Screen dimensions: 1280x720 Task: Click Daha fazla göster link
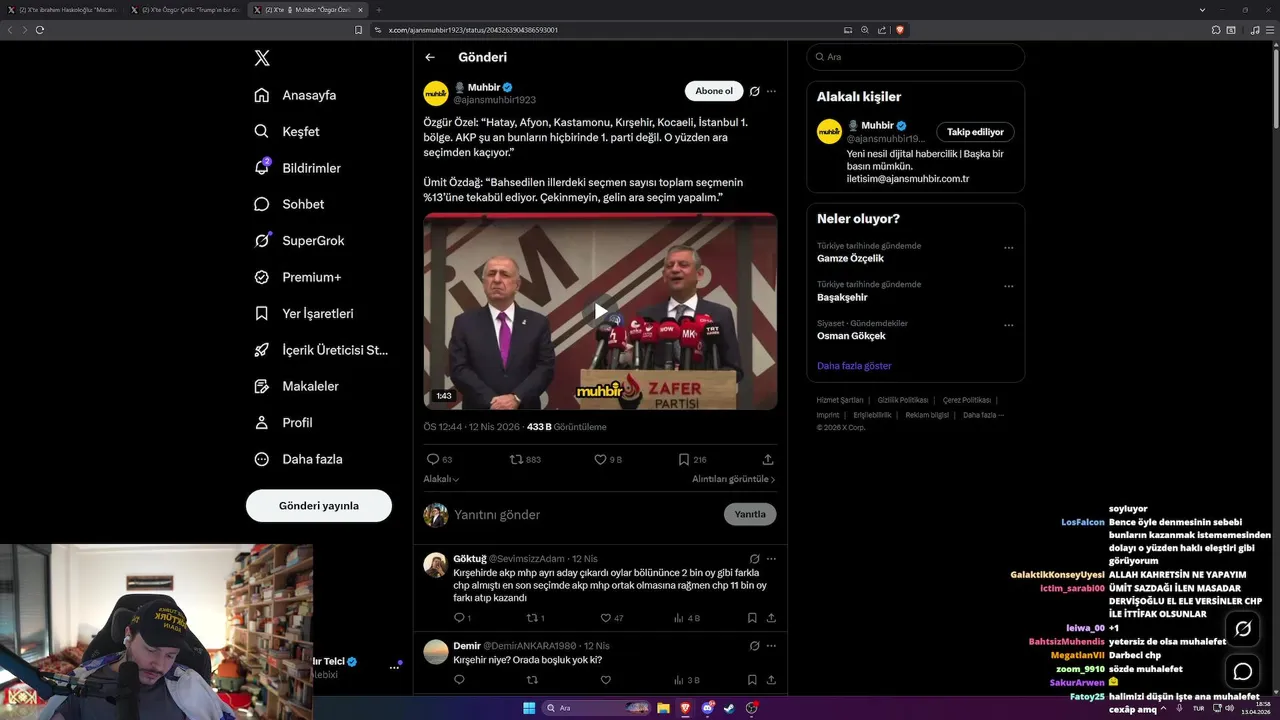(854, 366)
